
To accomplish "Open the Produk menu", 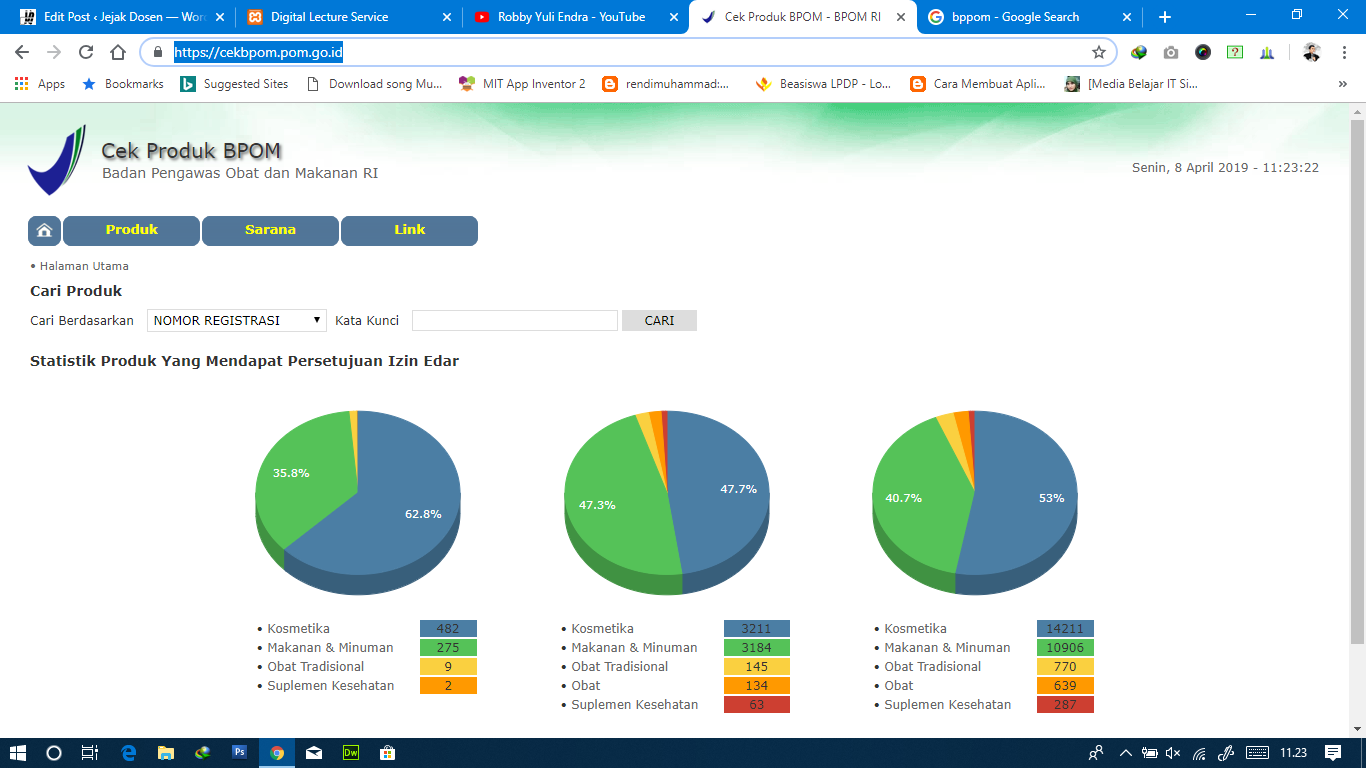I will point(132,230).
